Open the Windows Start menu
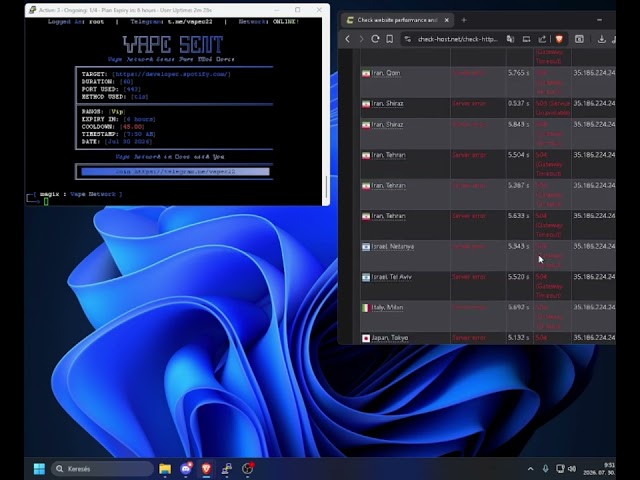The image size is (640, 480). point(40,469)
